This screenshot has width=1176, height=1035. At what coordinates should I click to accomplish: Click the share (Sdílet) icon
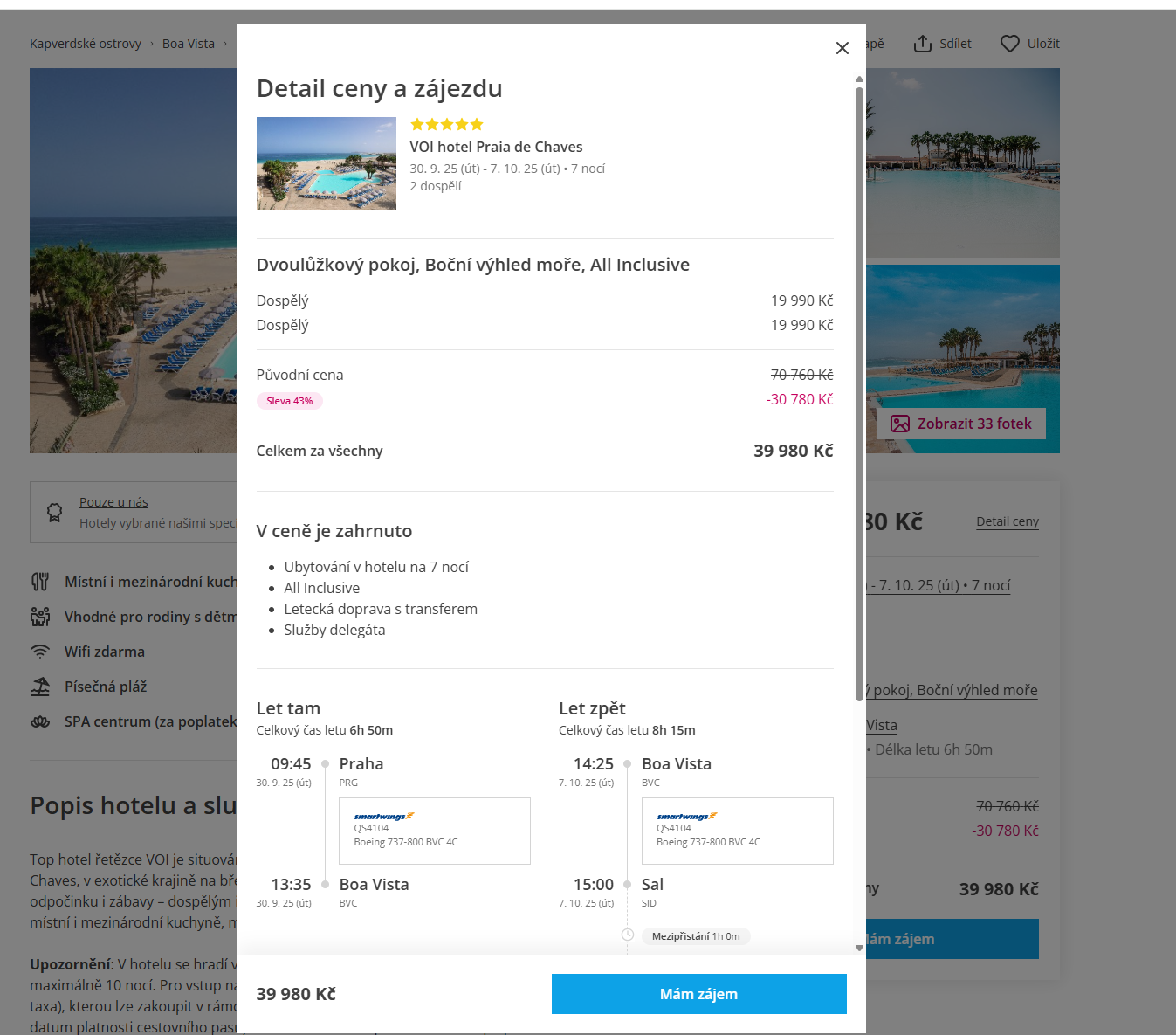(x=923, y=44)
